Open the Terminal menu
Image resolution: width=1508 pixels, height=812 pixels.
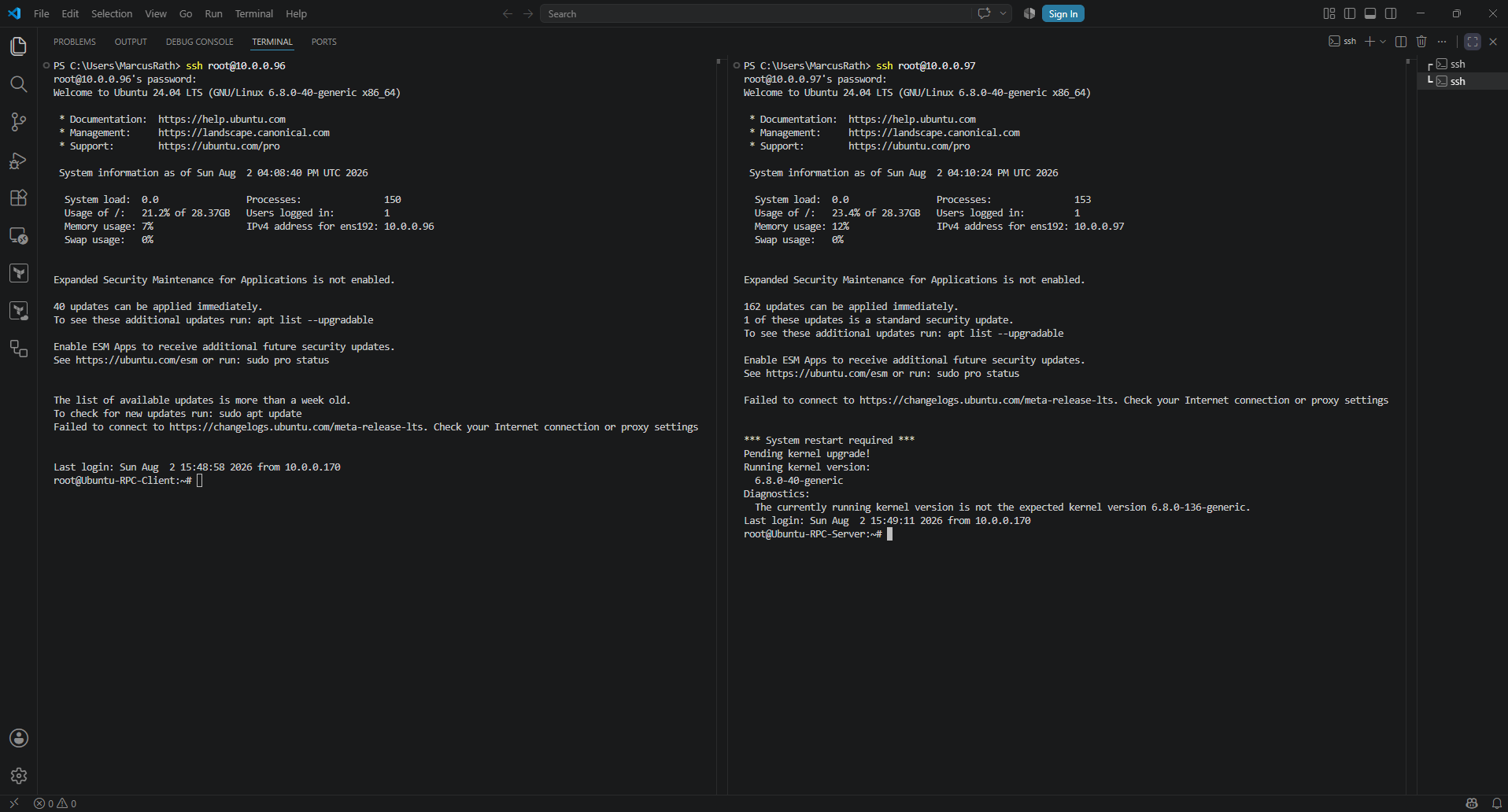(x=253, y=13)
